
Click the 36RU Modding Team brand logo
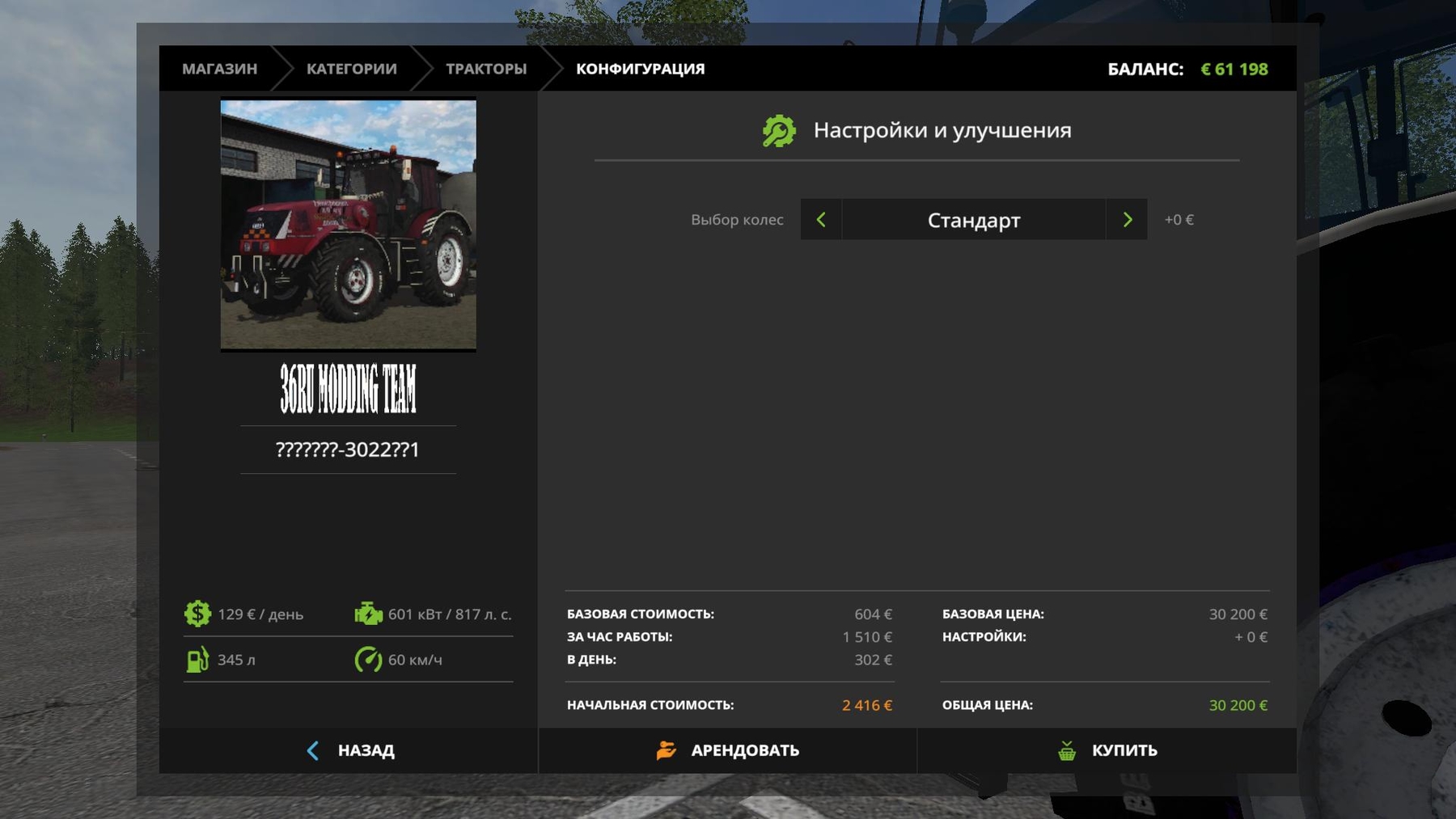pyautogui.click(x=348, y=389)
